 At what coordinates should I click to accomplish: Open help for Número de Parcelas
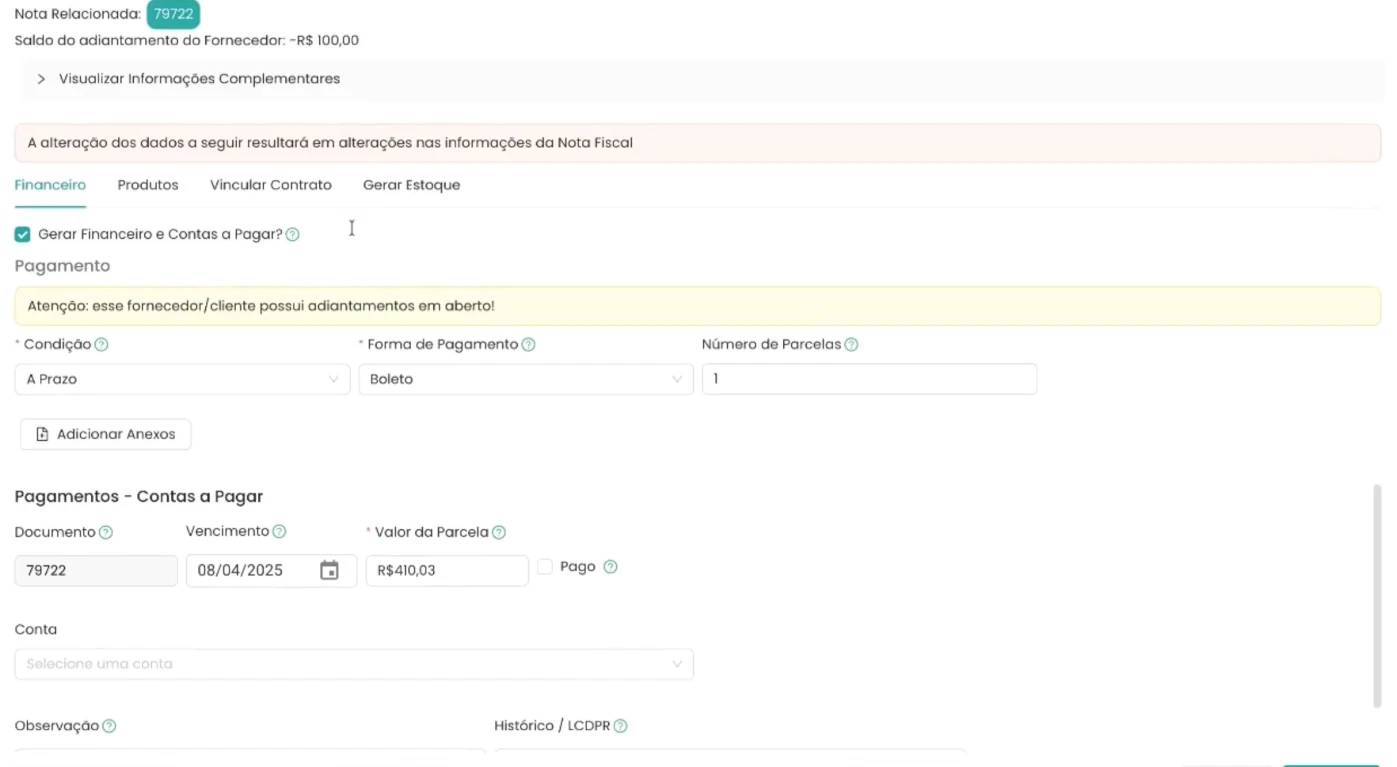pyautogui.click(x=850, y=344)
